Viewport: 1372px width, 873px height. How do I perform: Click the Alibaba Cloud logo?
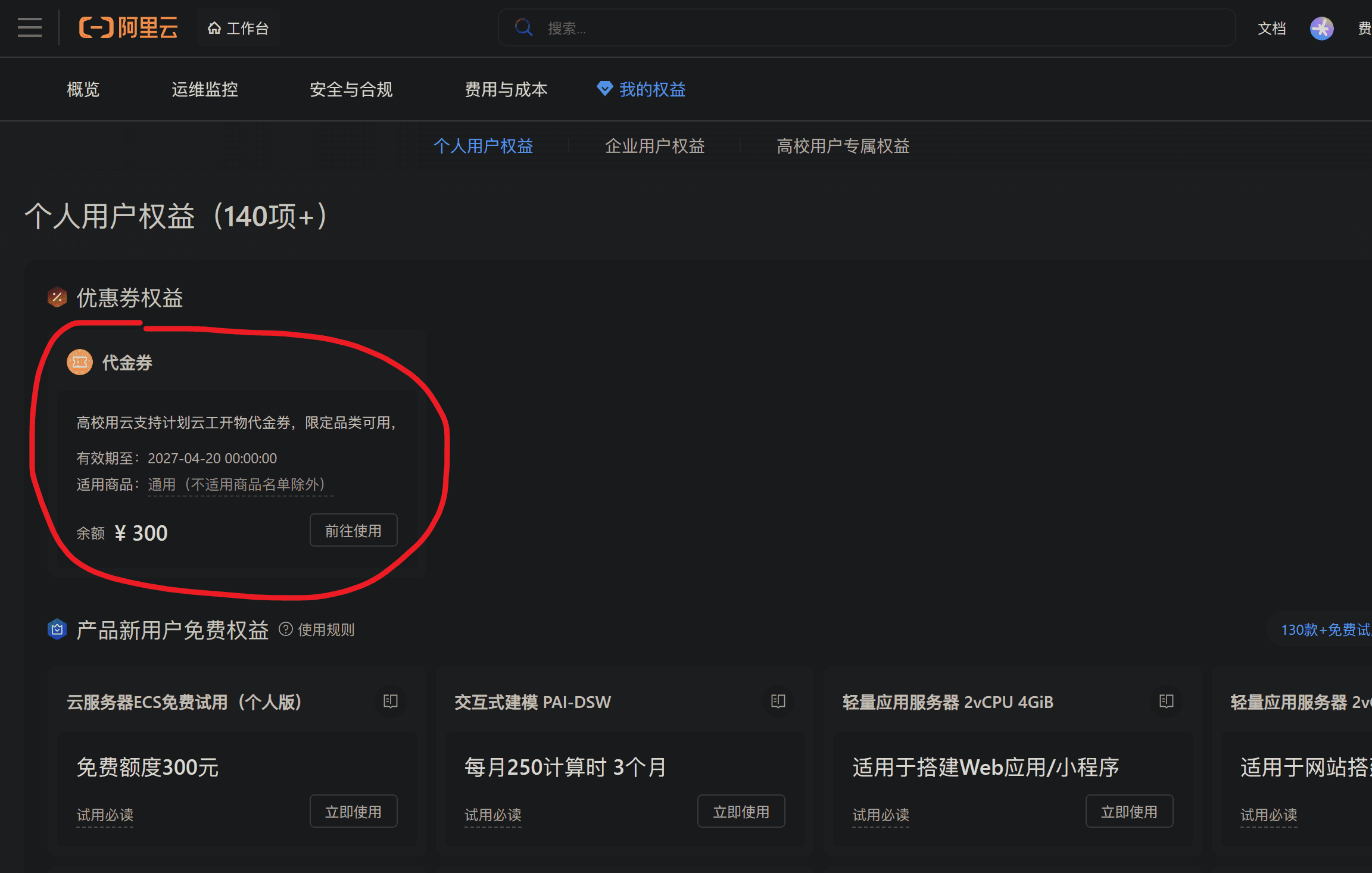click(129, 28)
